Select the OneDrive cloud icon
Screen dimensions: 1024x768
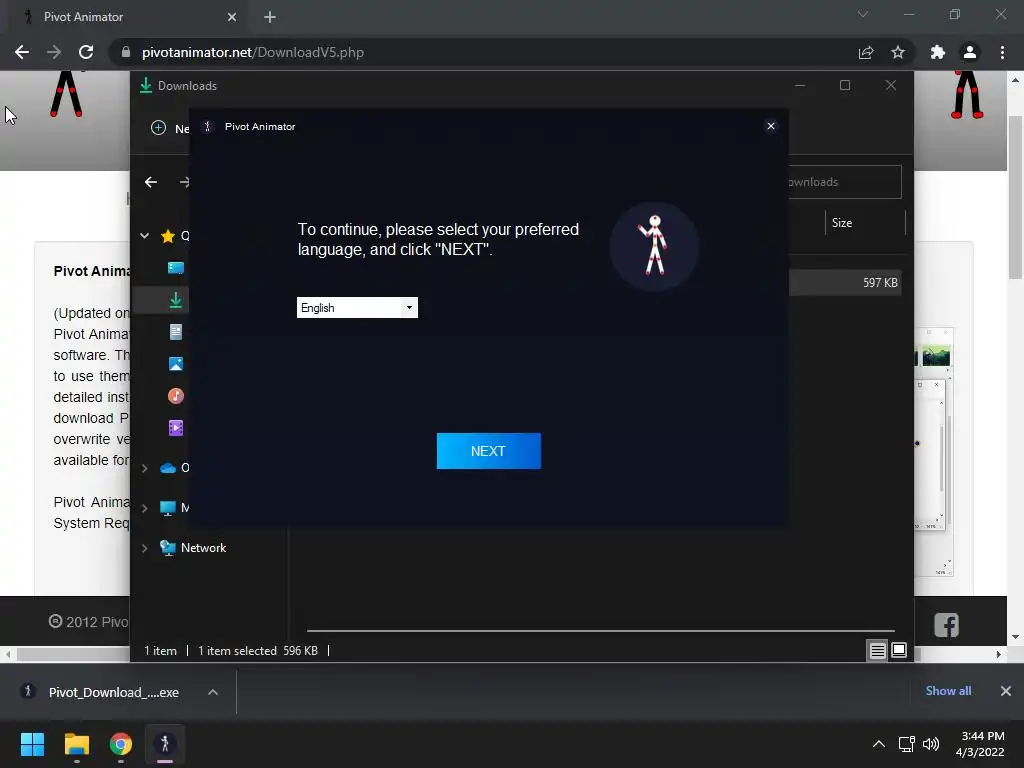pyautogui.click(x=168, y=468)
